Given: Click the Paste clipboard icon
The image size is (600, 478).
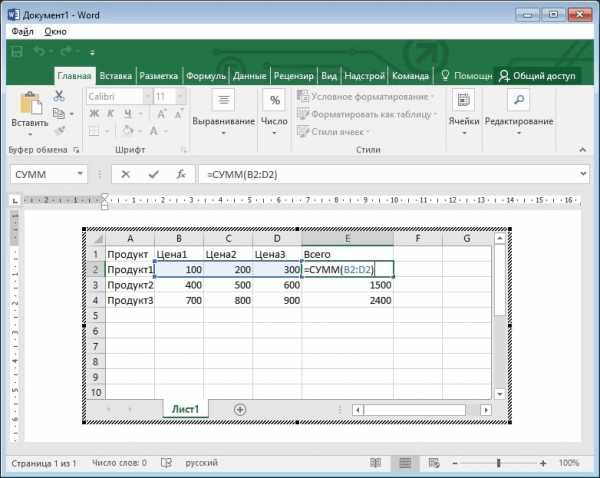Looking at the screenshot, I should click(31, 103).
